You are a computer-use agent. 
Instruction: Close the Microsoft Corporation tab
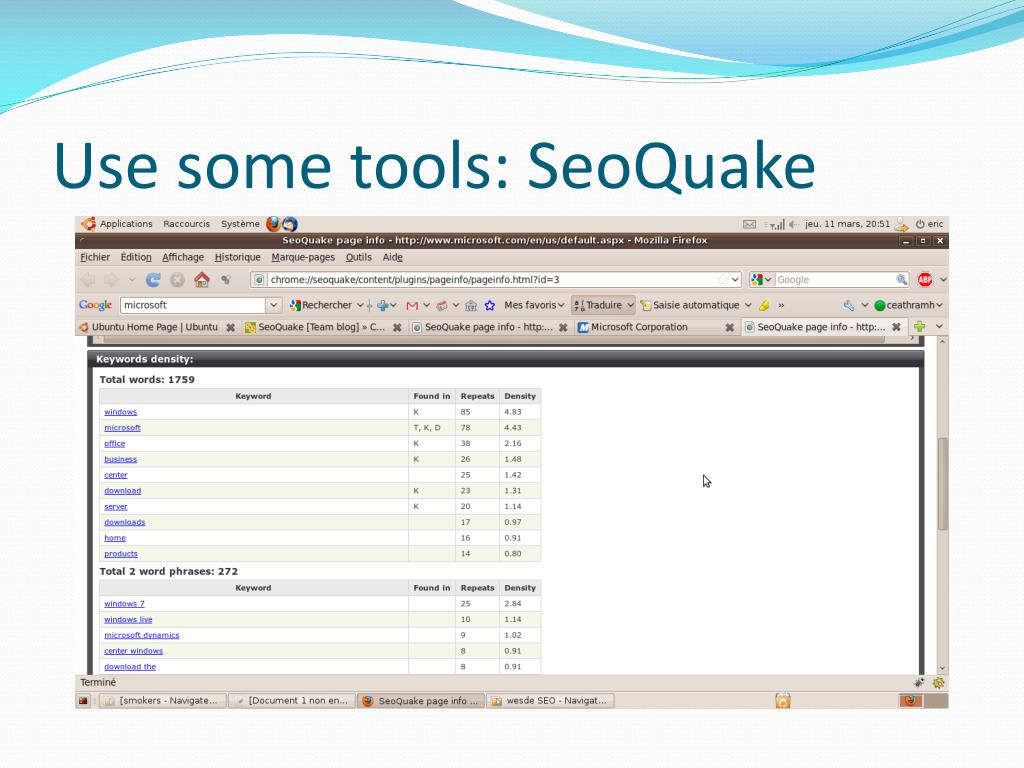[729, 327]
